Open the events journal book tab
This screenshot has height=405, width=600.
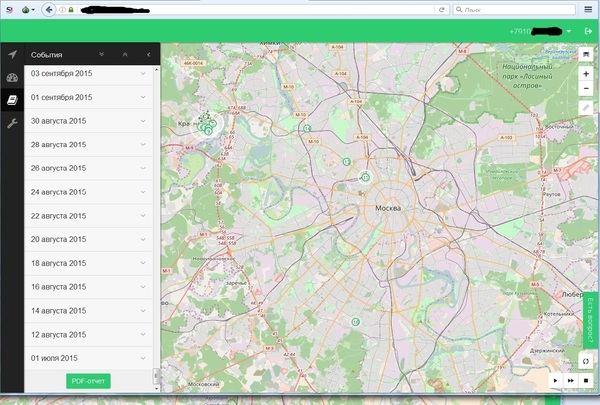pos(12,100)
